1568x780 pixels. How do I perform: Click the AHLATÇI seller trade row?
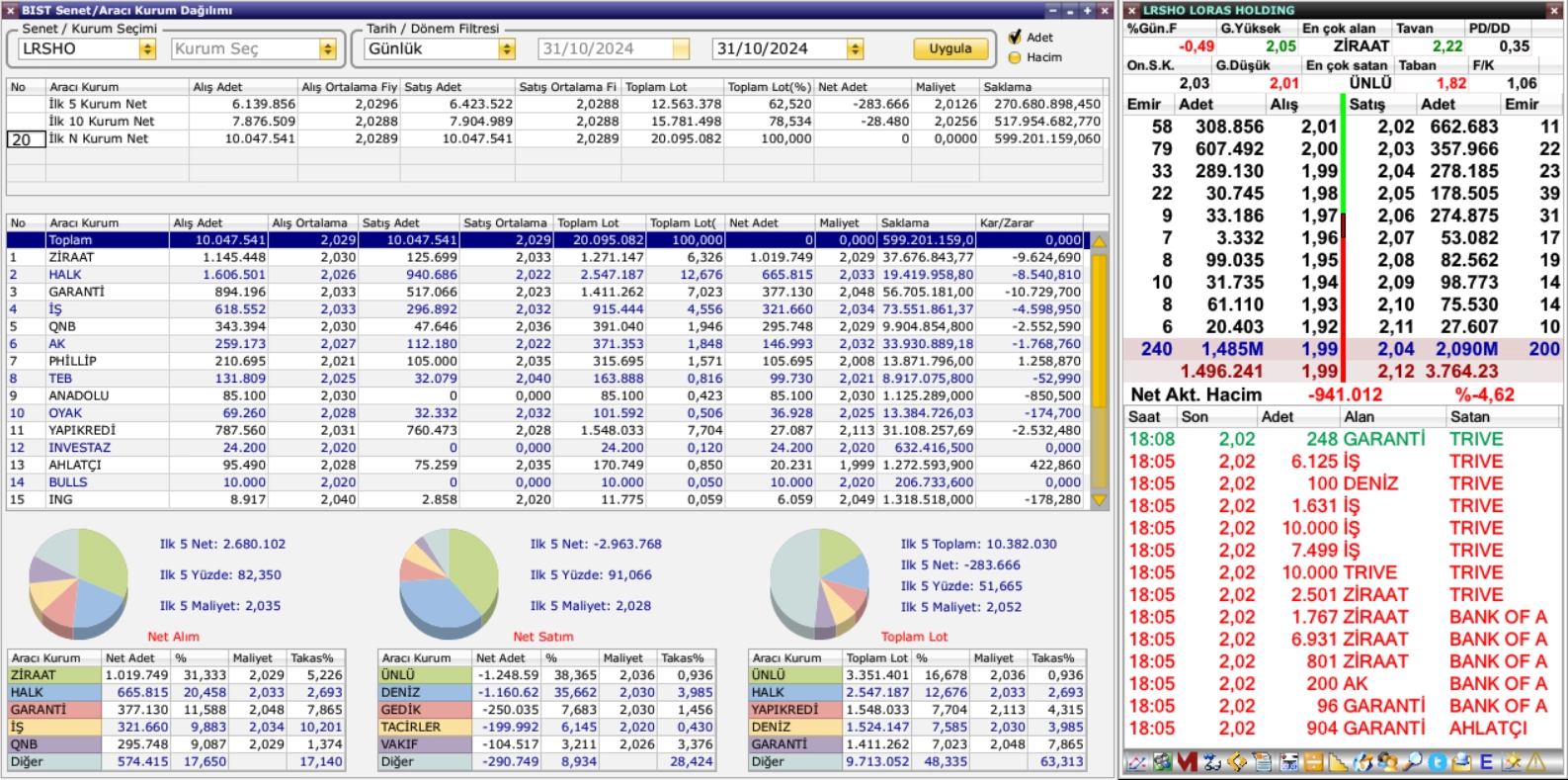[1343, 729]
